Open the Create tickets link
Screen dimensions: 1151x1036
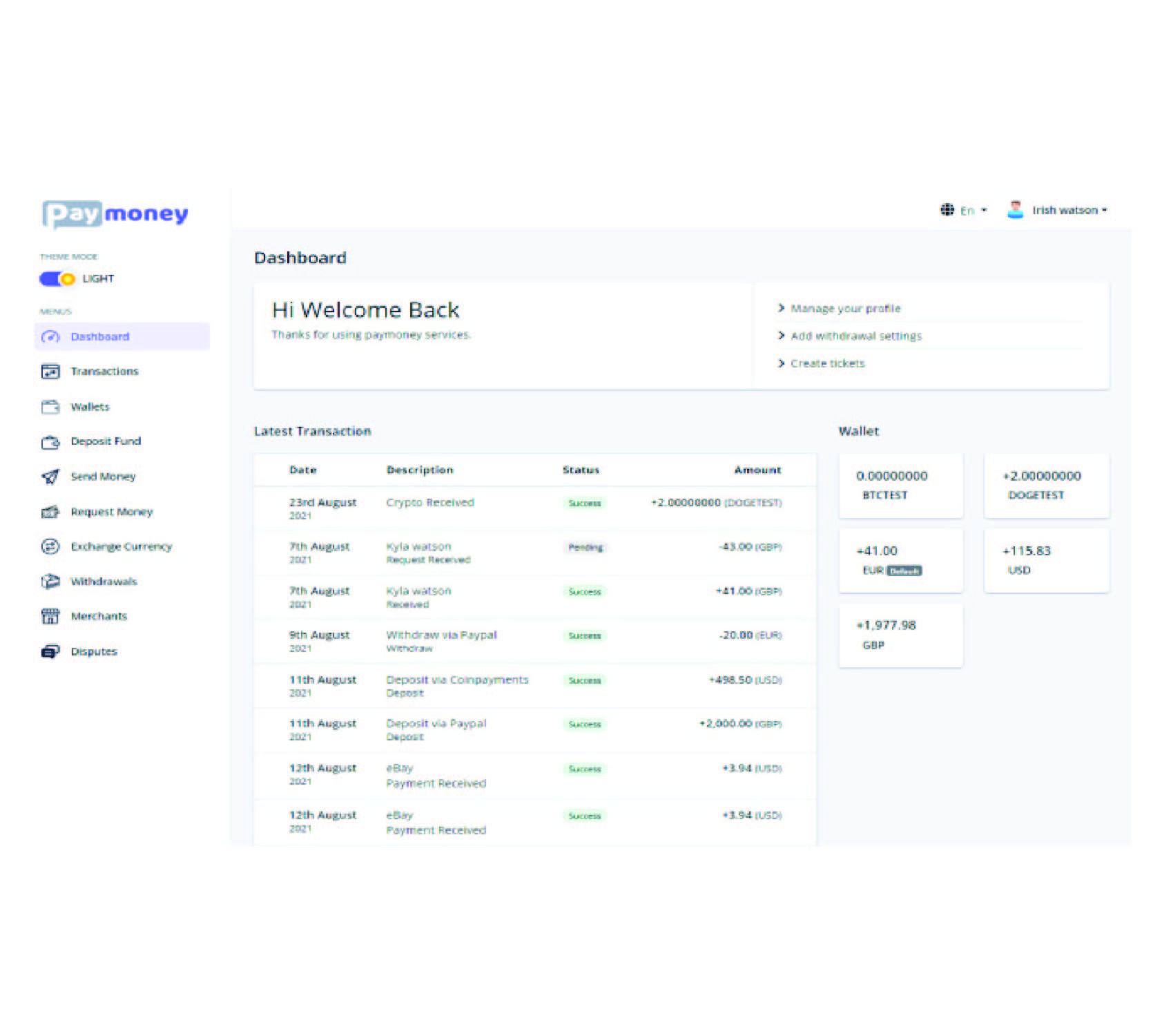828,364
